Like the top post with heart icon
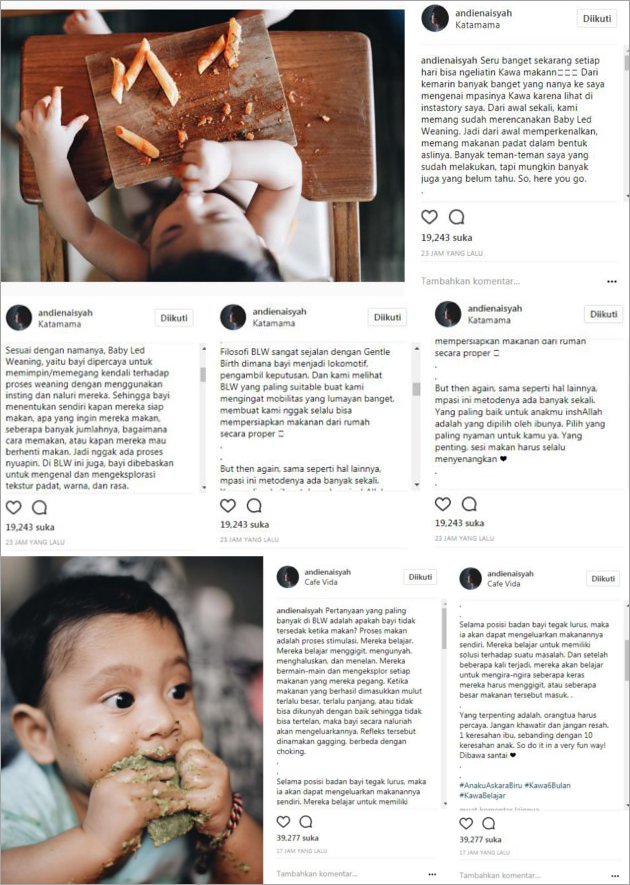630x885 pixels. 430,217
